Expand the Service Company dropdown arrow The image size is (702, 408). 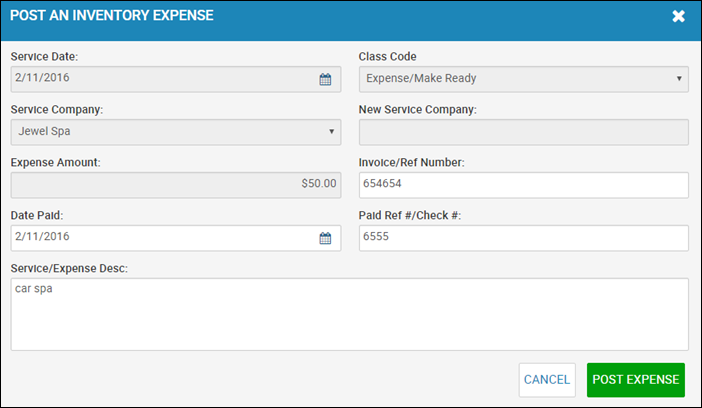point(331,132)
